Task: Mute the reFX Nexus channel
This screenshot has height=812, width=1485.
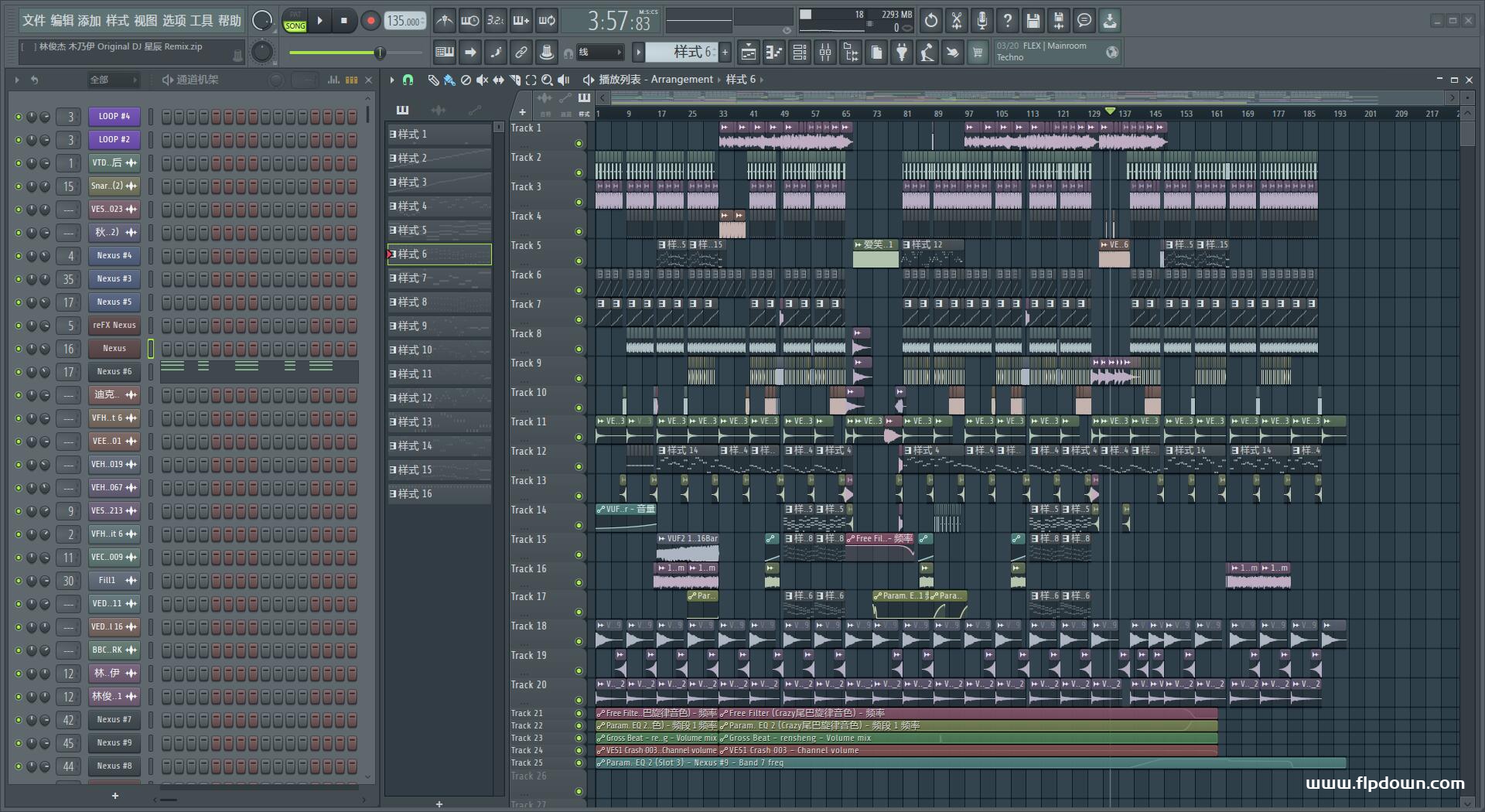Action: pos(19,326)
